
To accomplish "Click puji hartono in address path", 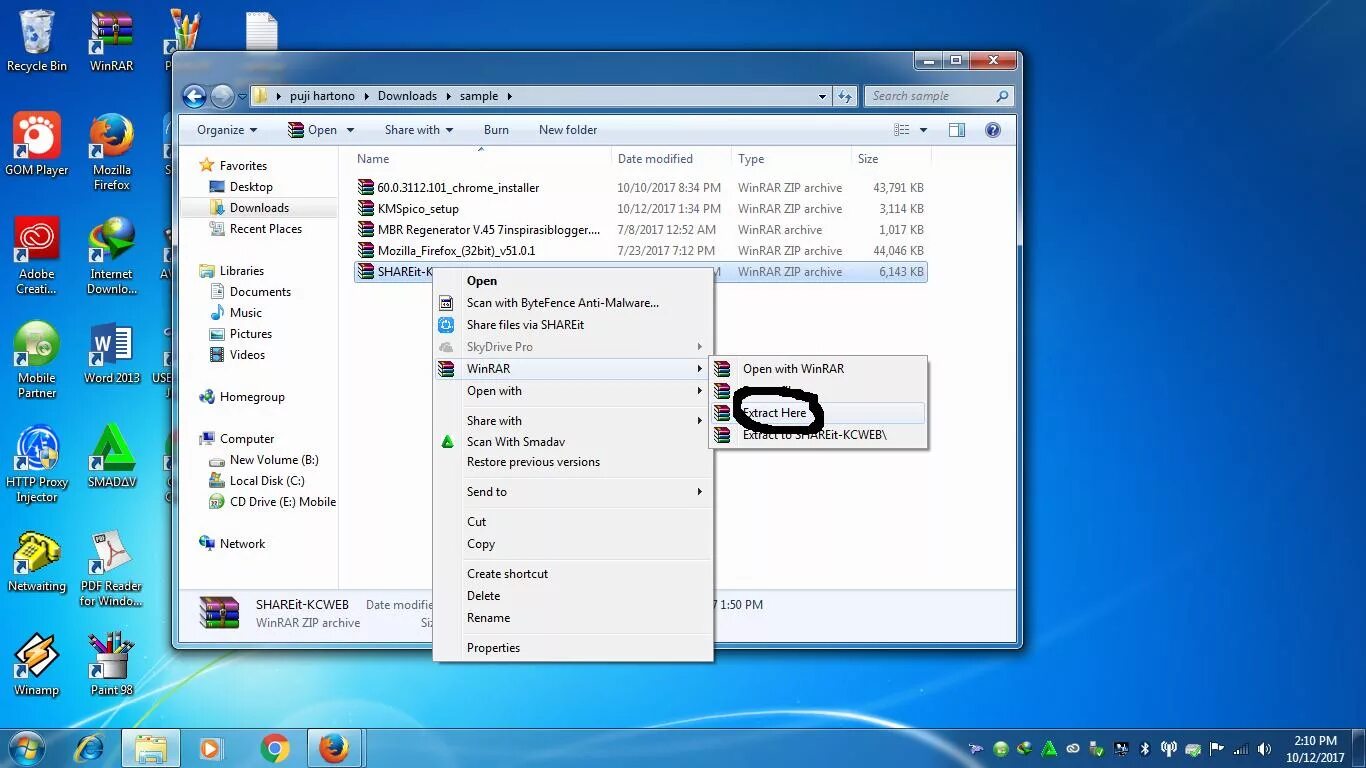I will point(322,96).
